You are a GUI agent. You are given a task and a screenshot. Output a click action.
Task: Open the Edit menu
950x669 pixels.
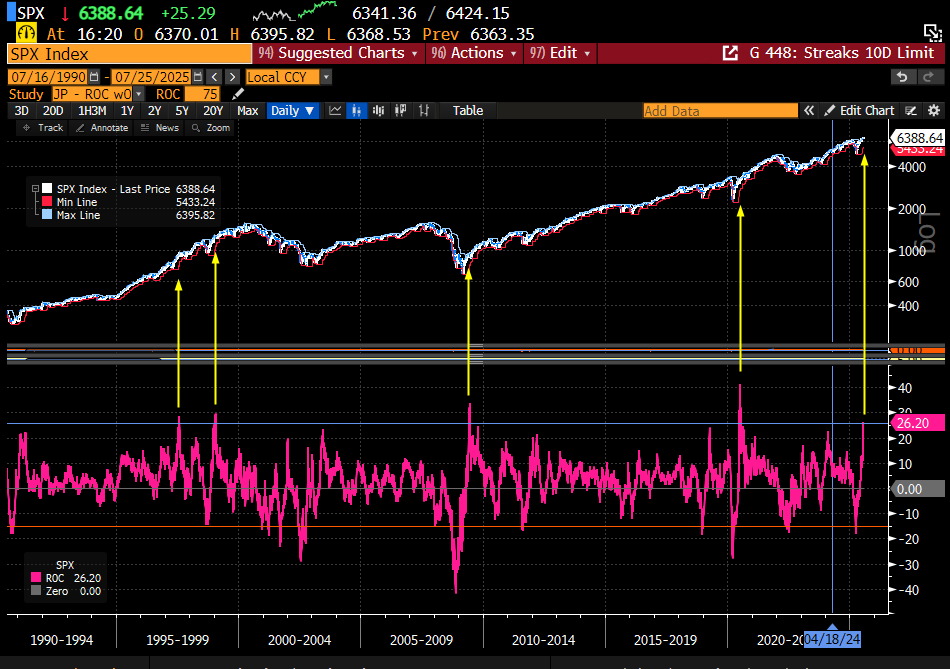point(560,53)
